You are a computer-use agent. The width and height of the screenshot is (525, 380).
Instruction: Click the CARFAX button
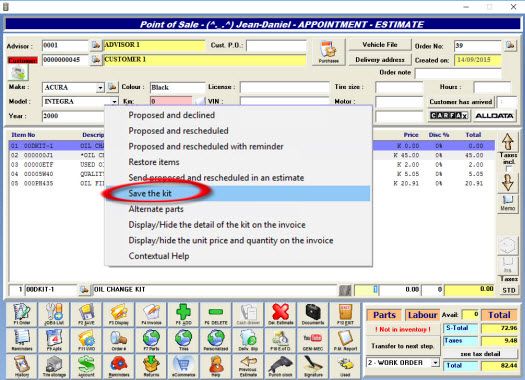tap(449, 116)
